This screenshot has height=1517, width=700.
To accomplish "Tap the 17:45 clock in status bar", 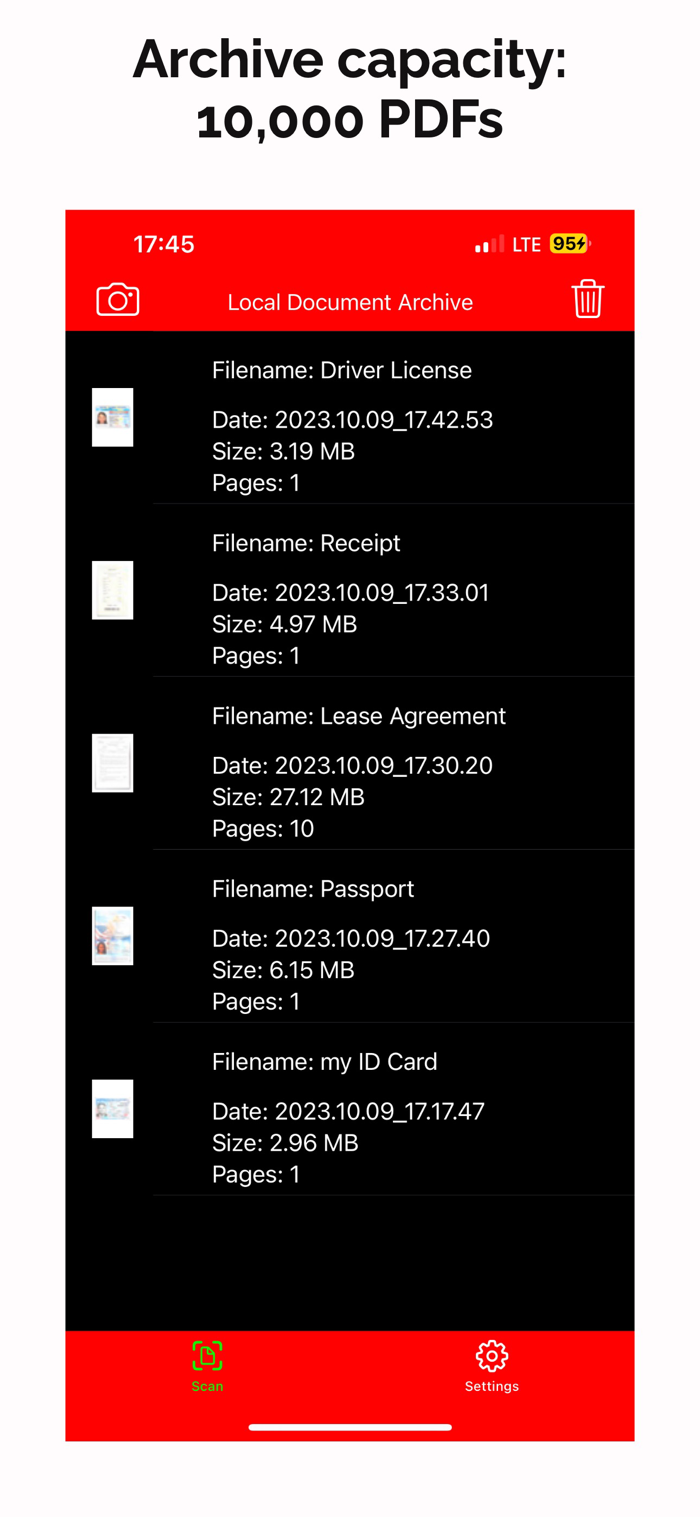I will pyautogui.click(x=164, y=244).
